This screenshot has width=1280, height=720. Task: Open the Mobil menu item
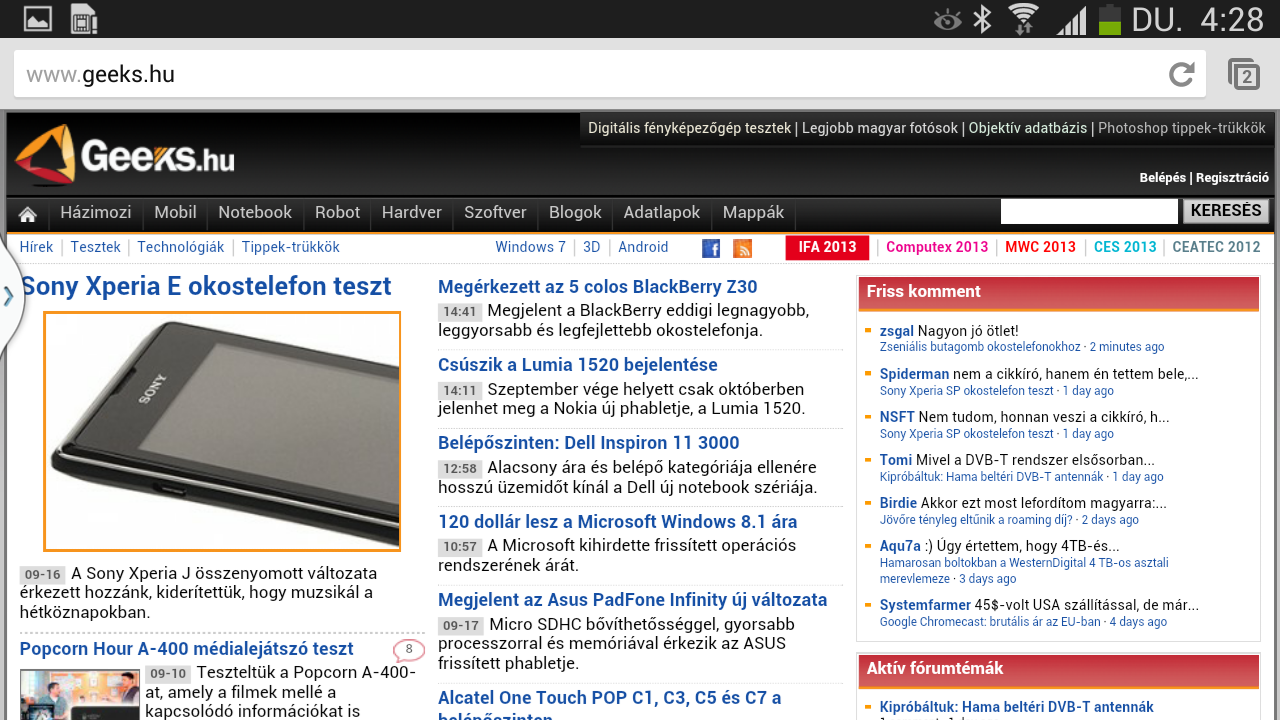[175, 213]
